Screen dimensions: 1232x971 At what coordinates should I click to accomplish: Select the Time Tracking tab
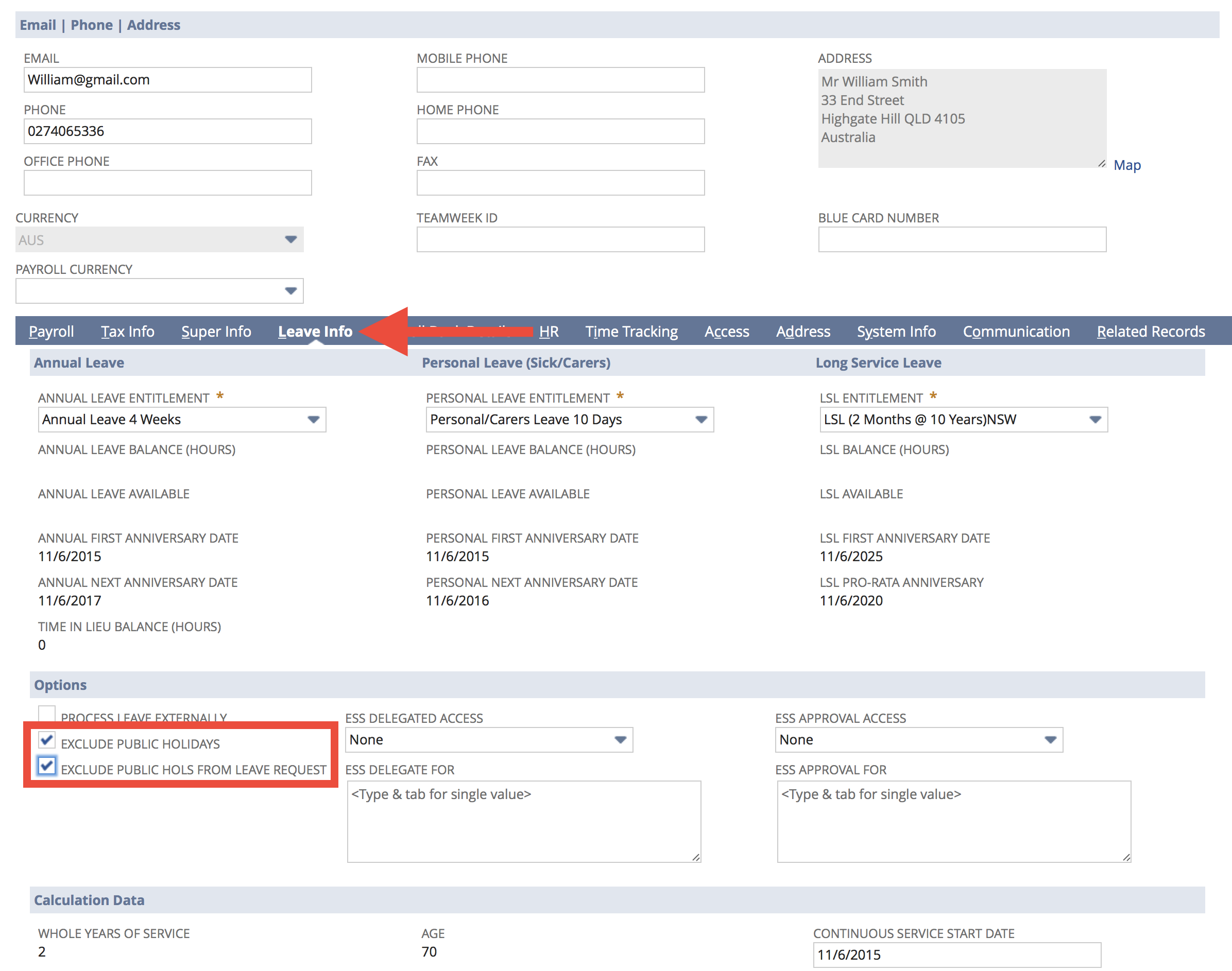tap(631, 332)
